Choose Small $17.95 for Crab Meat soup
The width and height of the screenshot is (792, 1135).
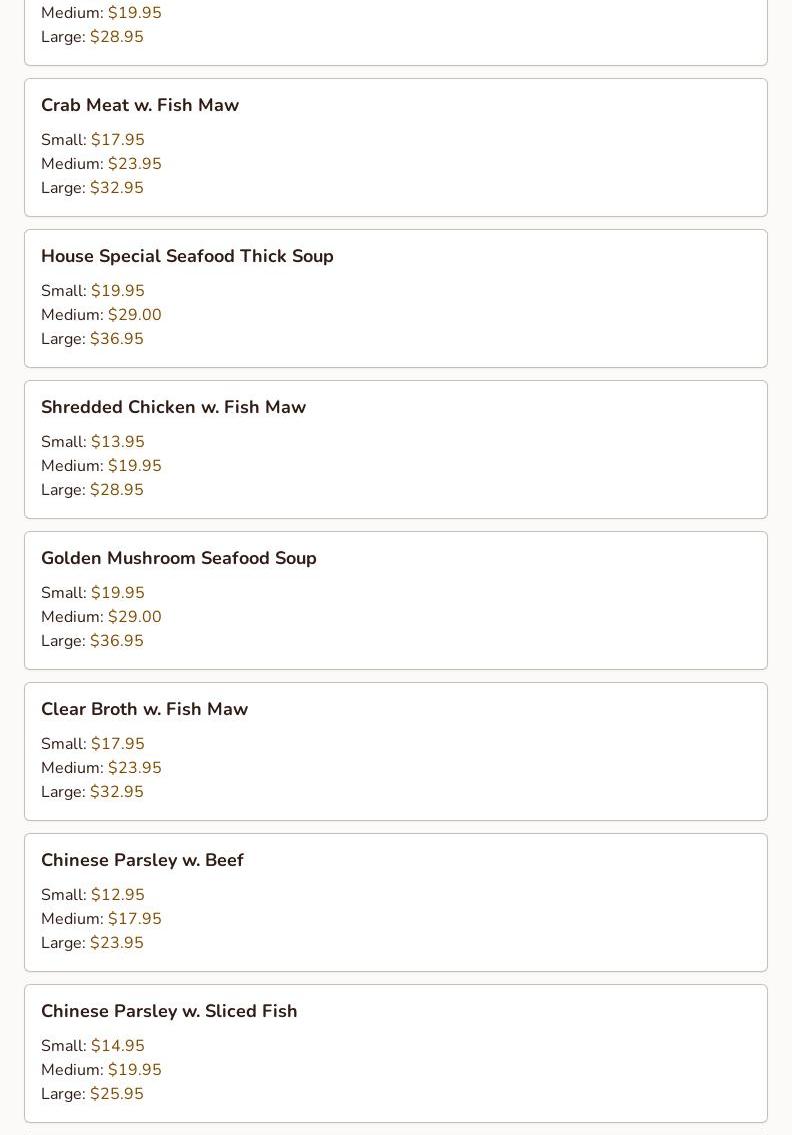(93, 140)
